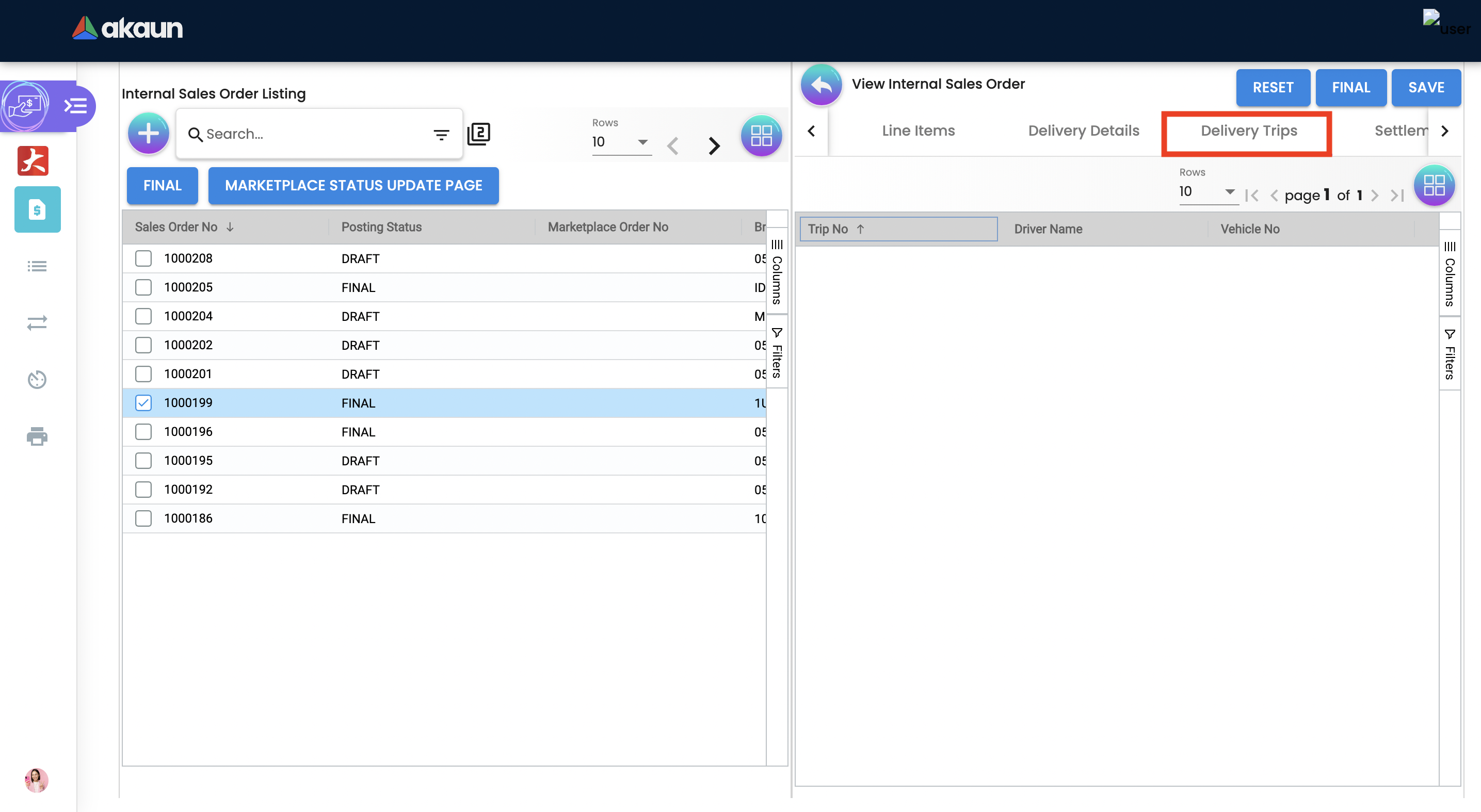Check the box for order 1000208
Image resolution: width=1481 pixels, height=812 pixels.
(143, 258)
